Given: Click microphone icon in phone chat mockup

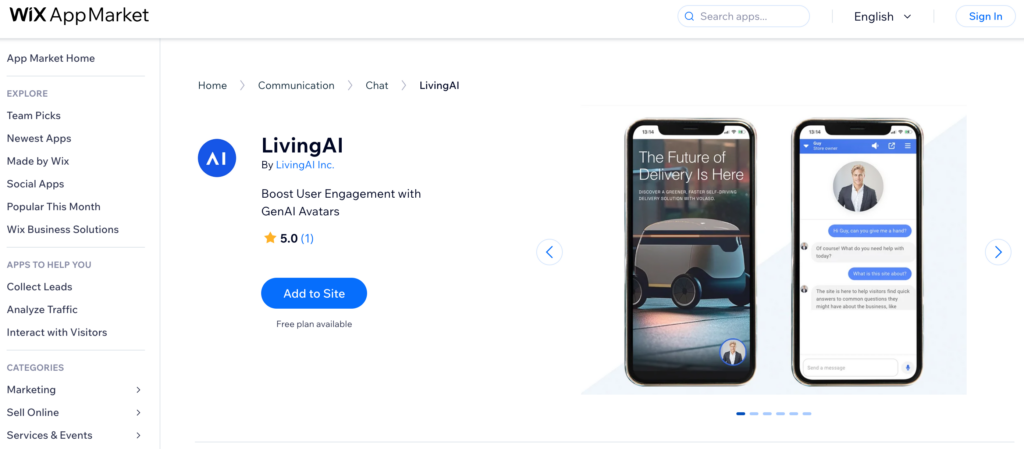Looking at the screenshot, I should (x=907, y=367).
